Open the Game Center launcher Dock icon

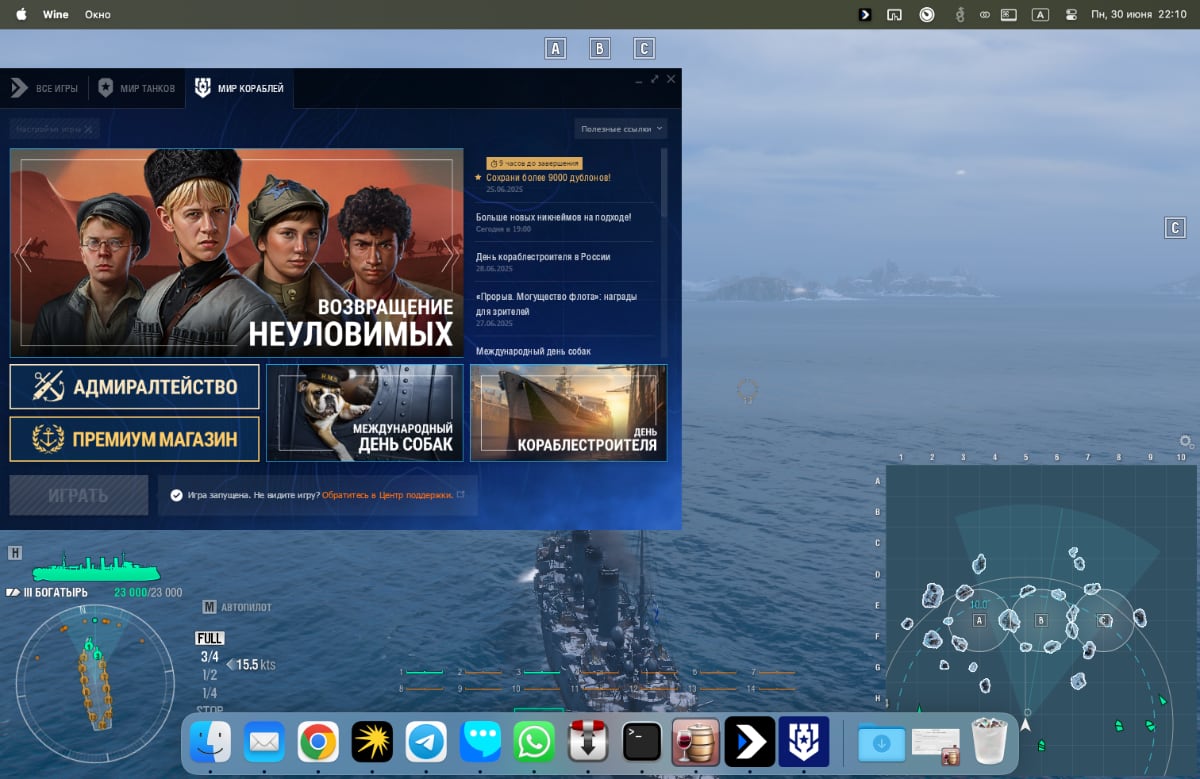point(750,742)
